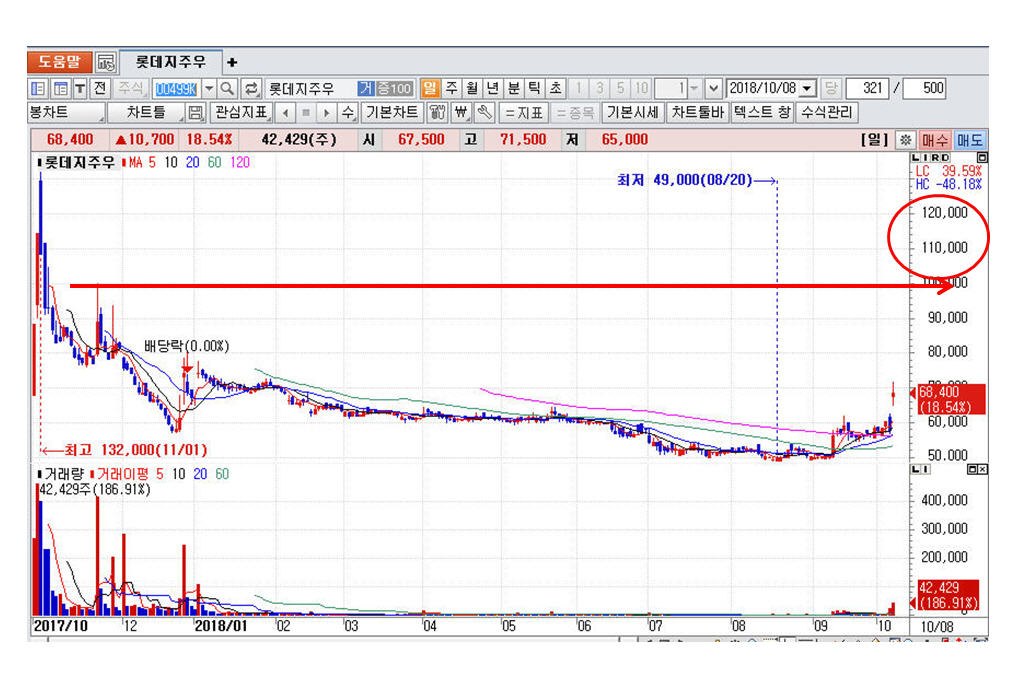1009x683 pixels.
Task: Add a new tab with plus button
Action: pos(232,62)
